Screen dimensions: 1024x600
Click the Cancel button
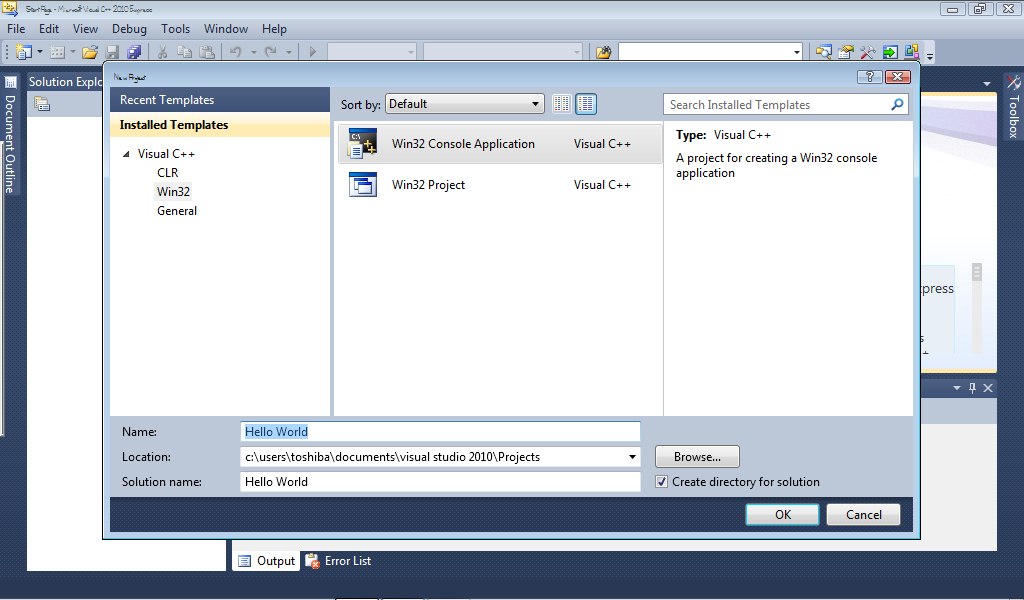863,514
